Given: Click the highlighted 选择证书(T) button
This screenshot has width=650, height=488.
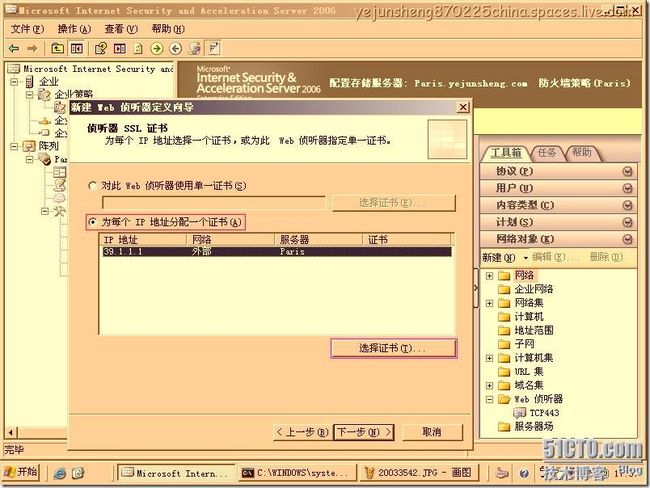Looking at the screenshot, I should point(394,348).
